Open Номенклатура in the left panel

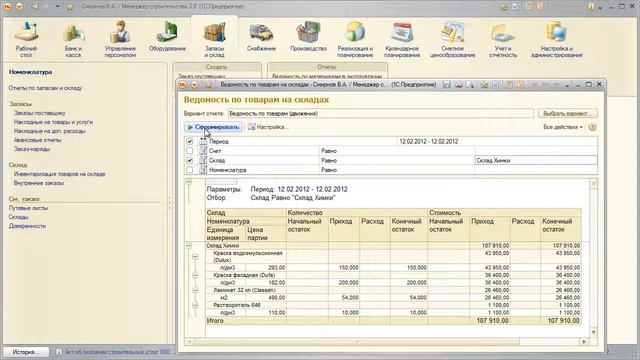(x=31, y=72)
